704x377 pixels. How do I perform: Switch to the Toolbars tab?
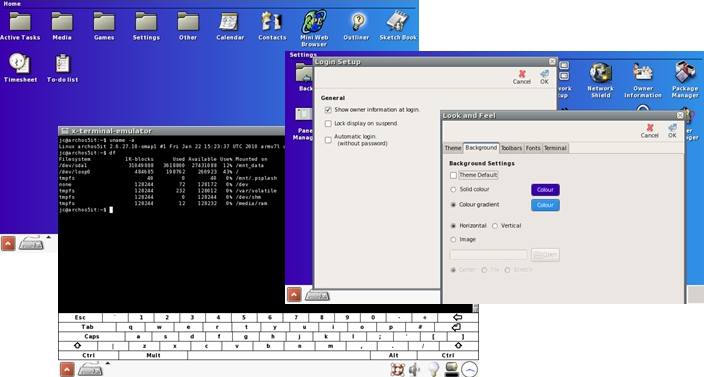coord(511,148)
